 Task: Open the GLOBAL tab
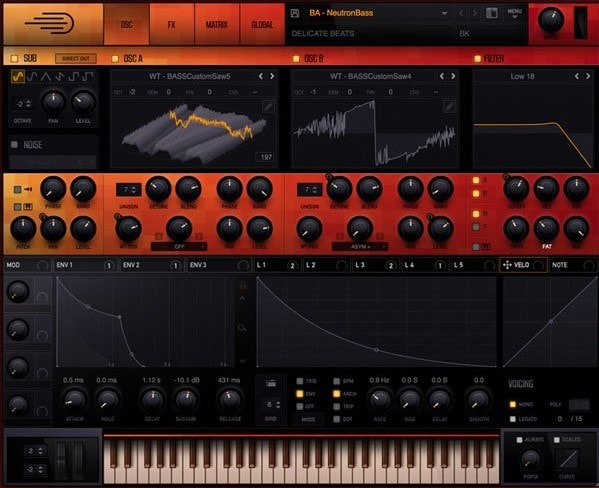[x=262, y=24]
